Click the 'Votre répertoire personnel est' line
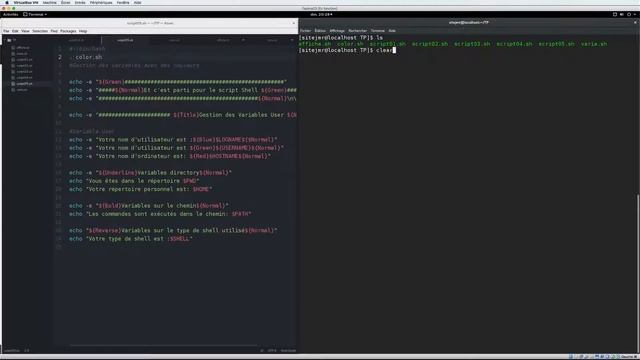Screen dimensions: 640x360 pos(140,189)
